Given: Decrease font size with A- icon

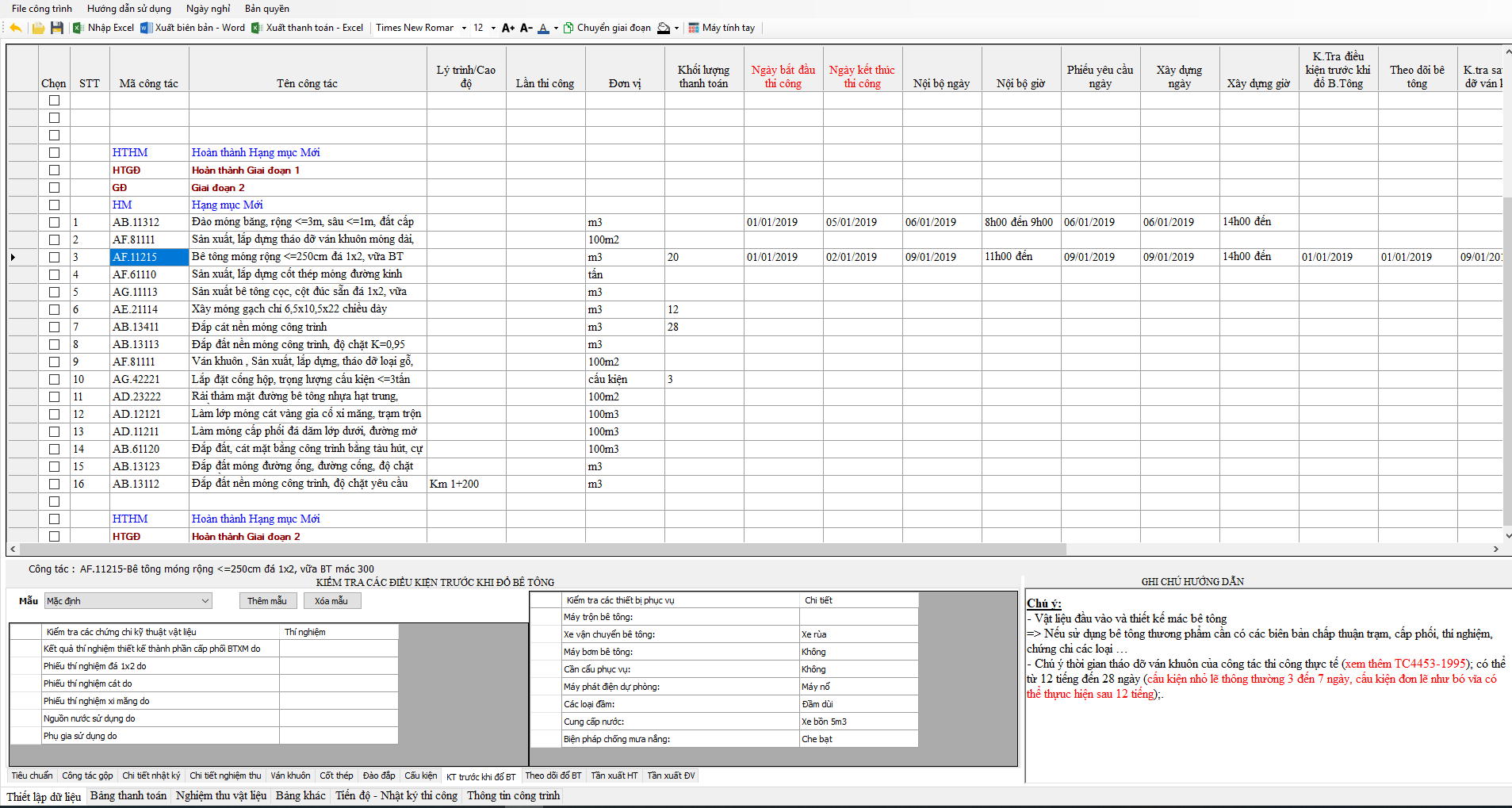Looking at the screenshot, I should pyautogui.click(x=526, y=28).
